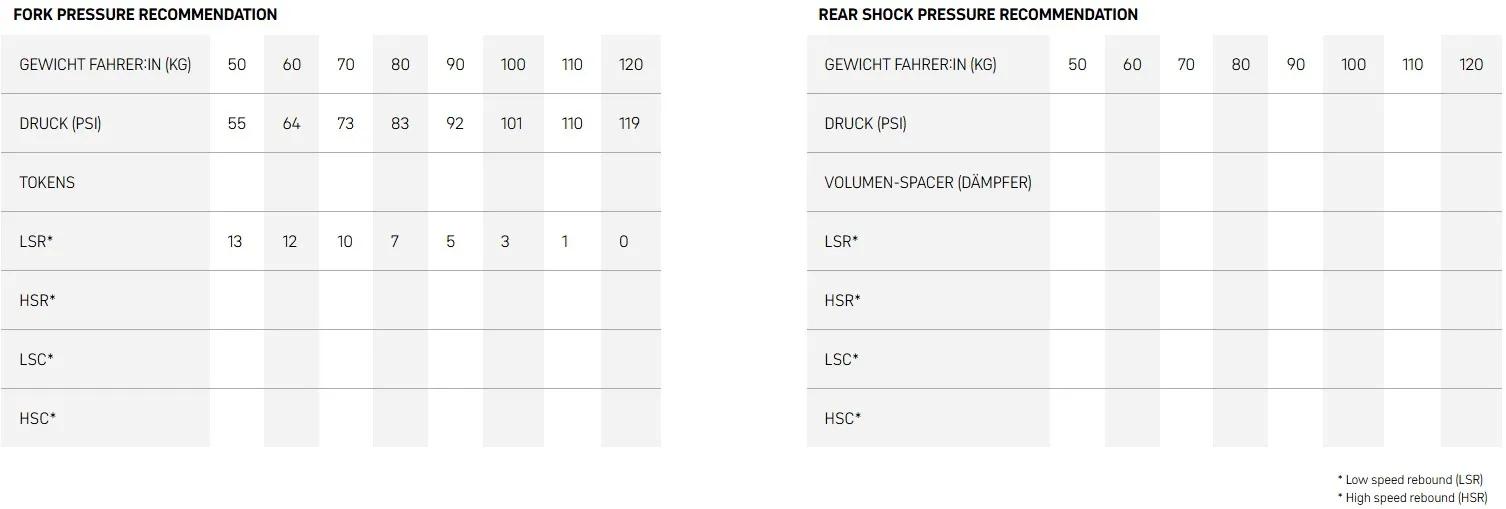Select fork pressure value 119 PSI
This screenshot has width=1506, height=509.
[x=629, y=124]
